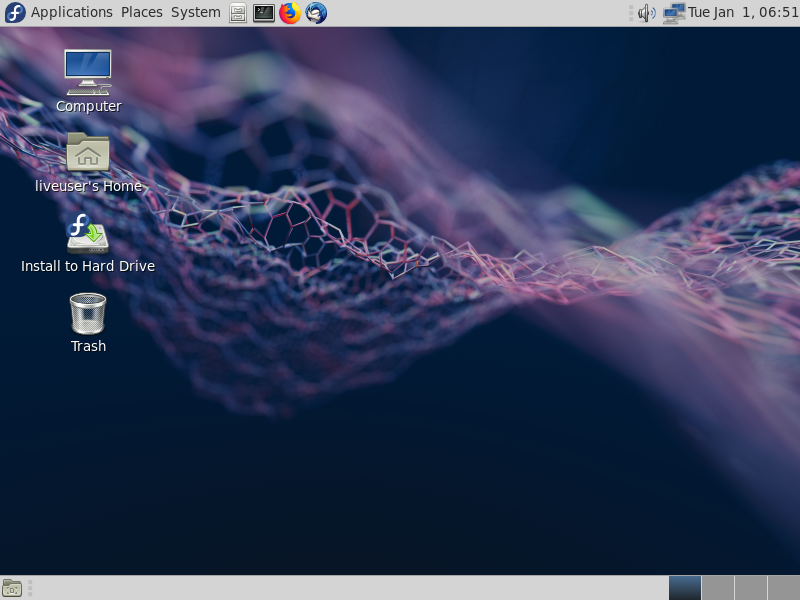Image resolution: width=800 pixels, height=600 pixels.
Task: Select the Install to Hard Drive icon
Action: click(88, 233)
